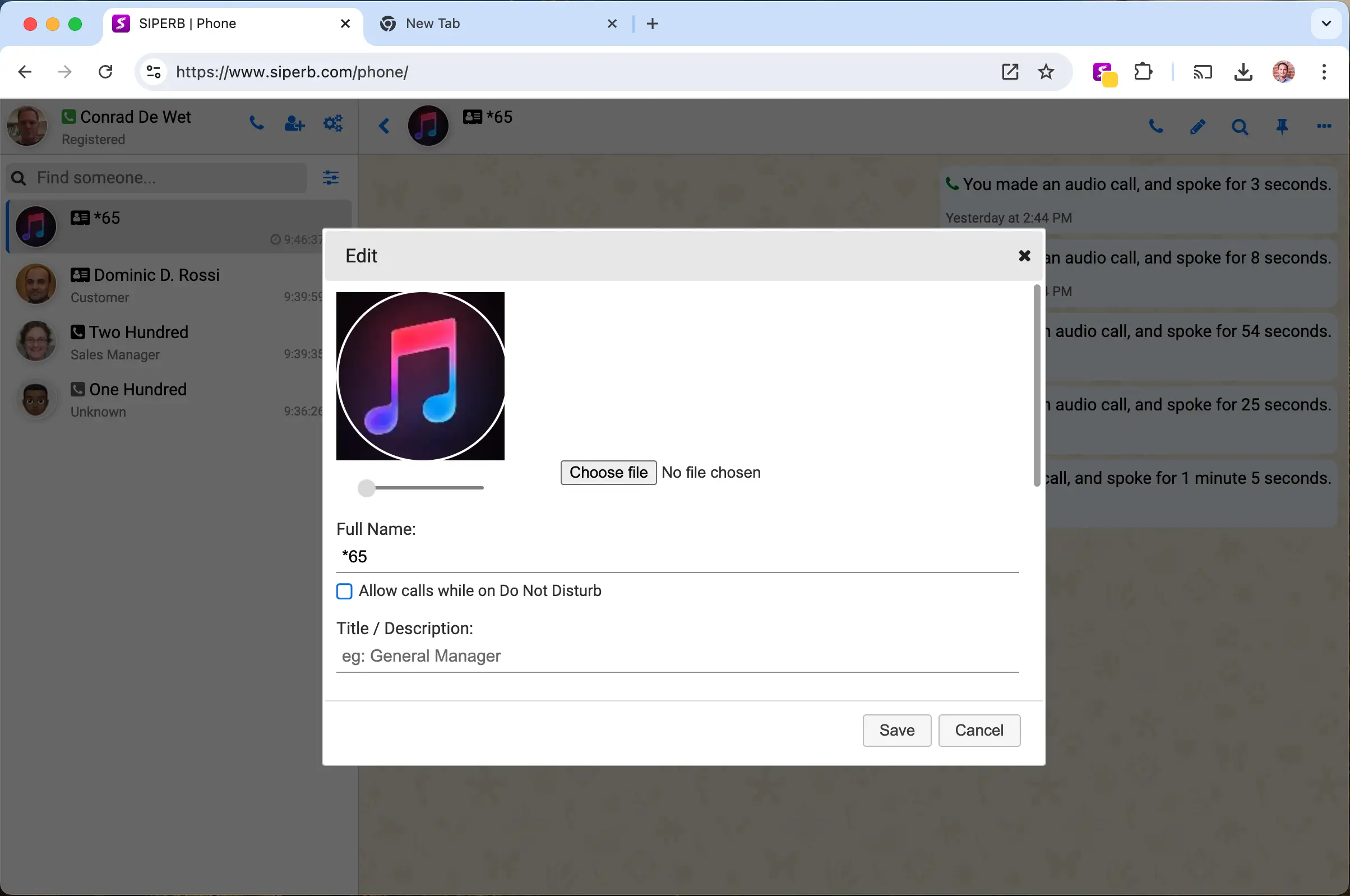Close the Edit dialog with the X
The width and height of the screenshot is (1350, 896).
(1024, 256)
